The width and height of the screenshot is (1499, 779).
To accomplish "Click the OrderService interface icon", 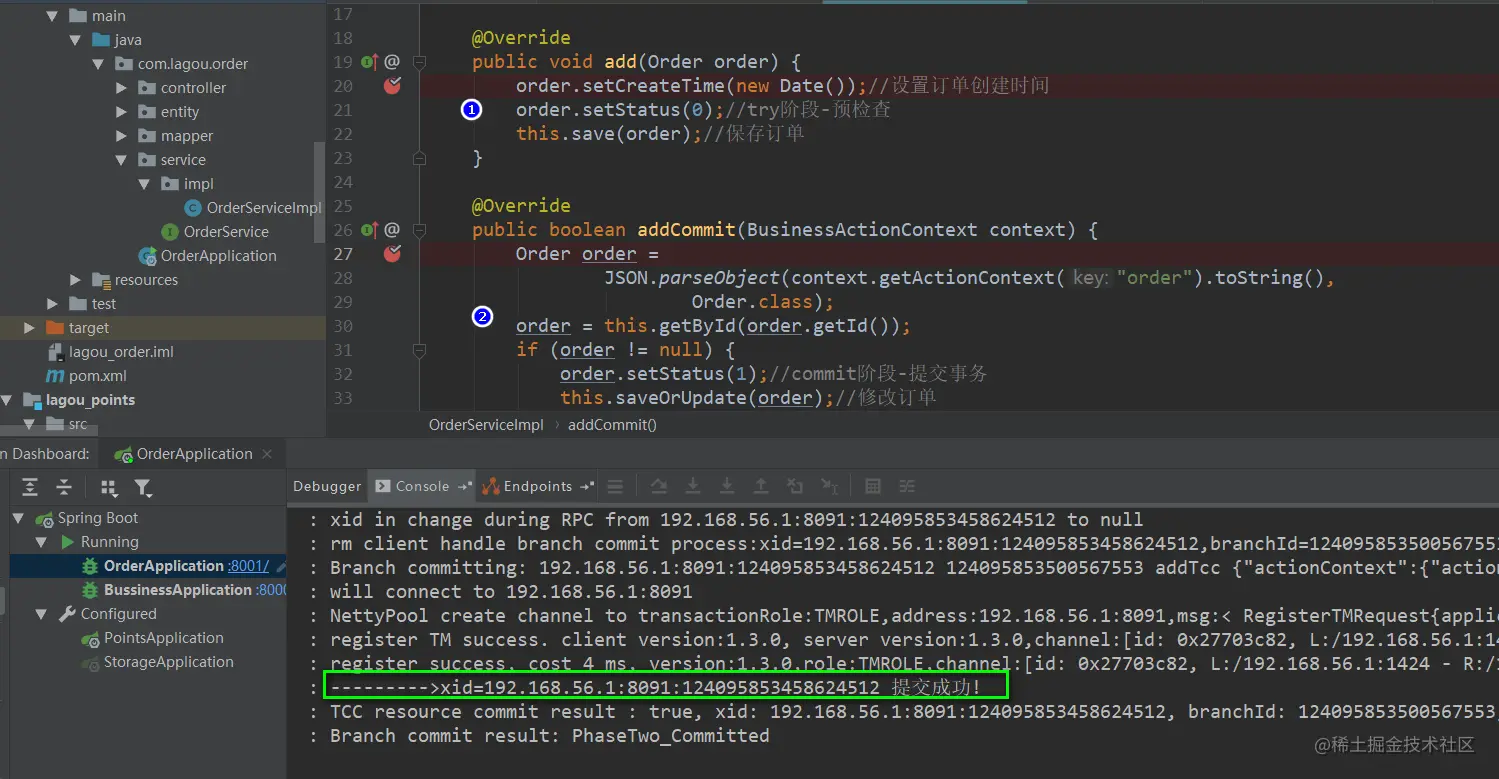I will [170, 232].
